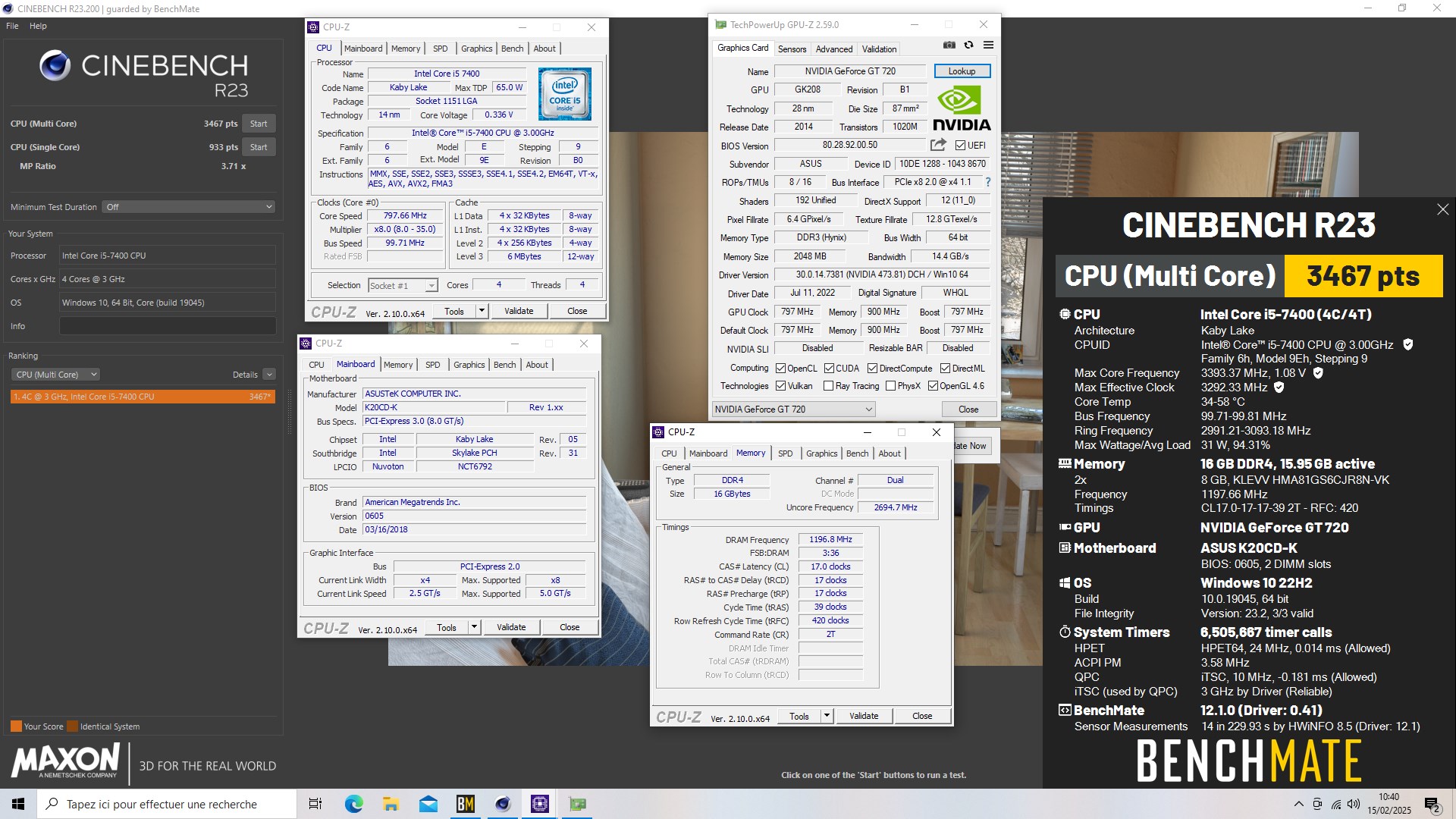The height and width of the screenshot is (819, 1456).
Task: Open Tools dropdown arrow in CPU-Z Memory window
Action: pyautogui.click(x=826, y=716)
